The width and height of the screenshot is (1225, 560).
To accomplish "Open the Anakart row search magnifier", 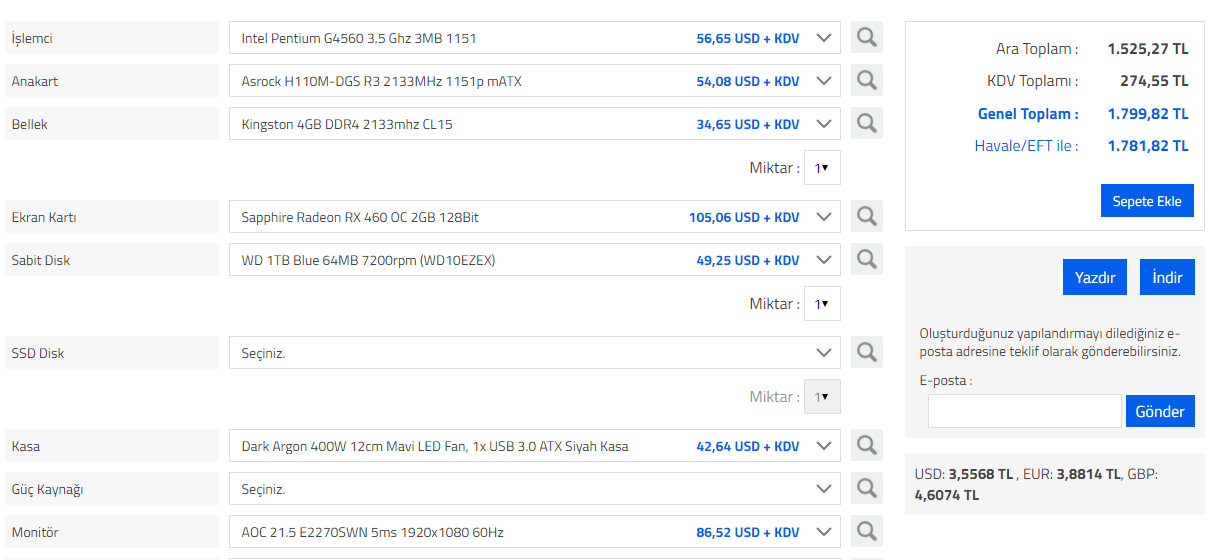I will click(867, 81).
